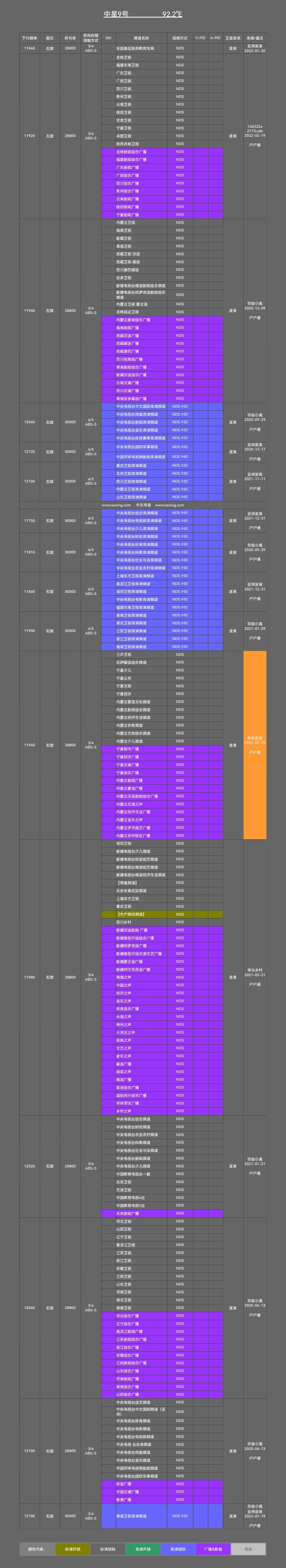The image size is (286, 1568).
Task: Select the 12120 frequency cell
Action: 29,452
